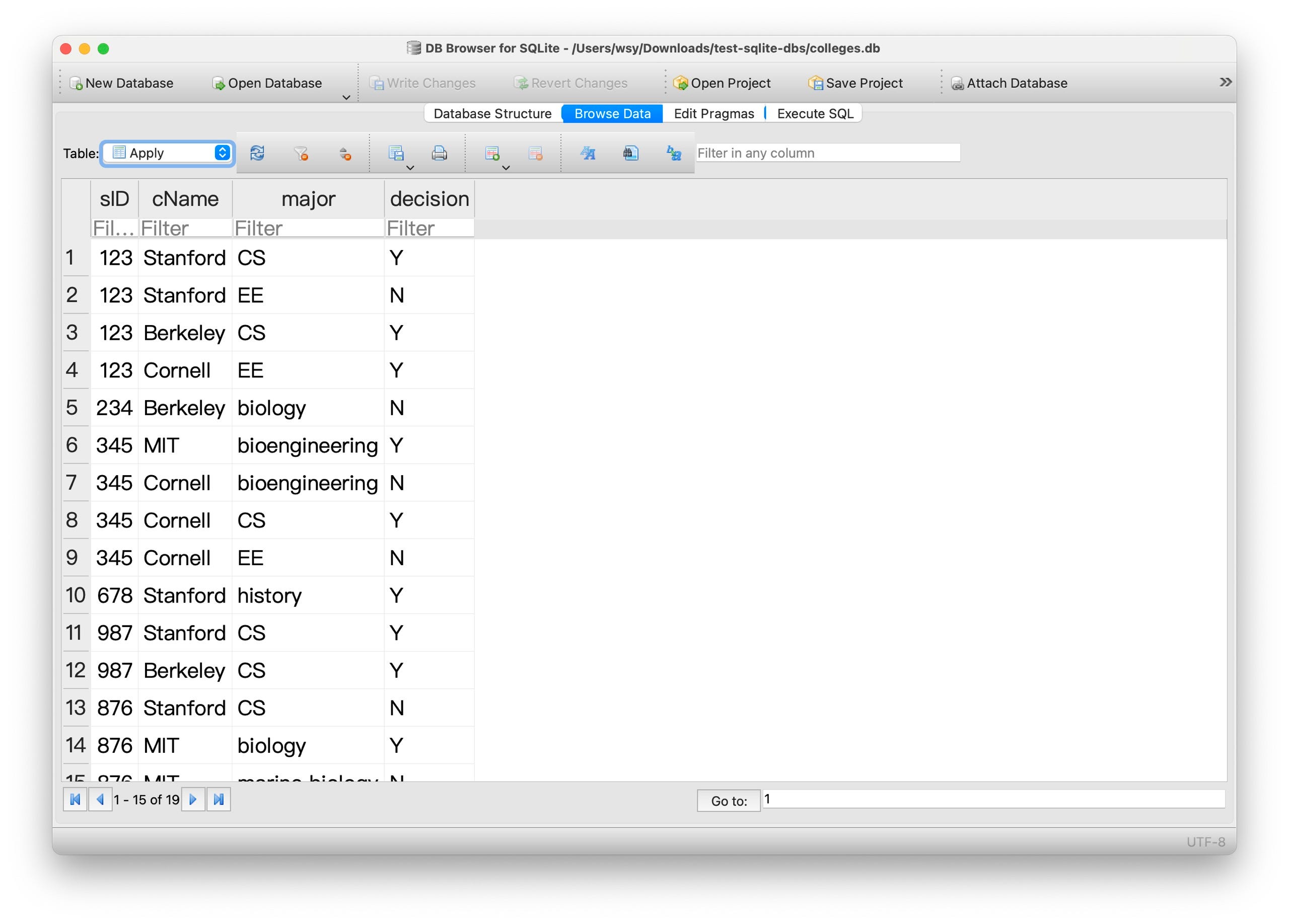
Task: Select the 'Stanford' cell in row 1
Action: 185,258
